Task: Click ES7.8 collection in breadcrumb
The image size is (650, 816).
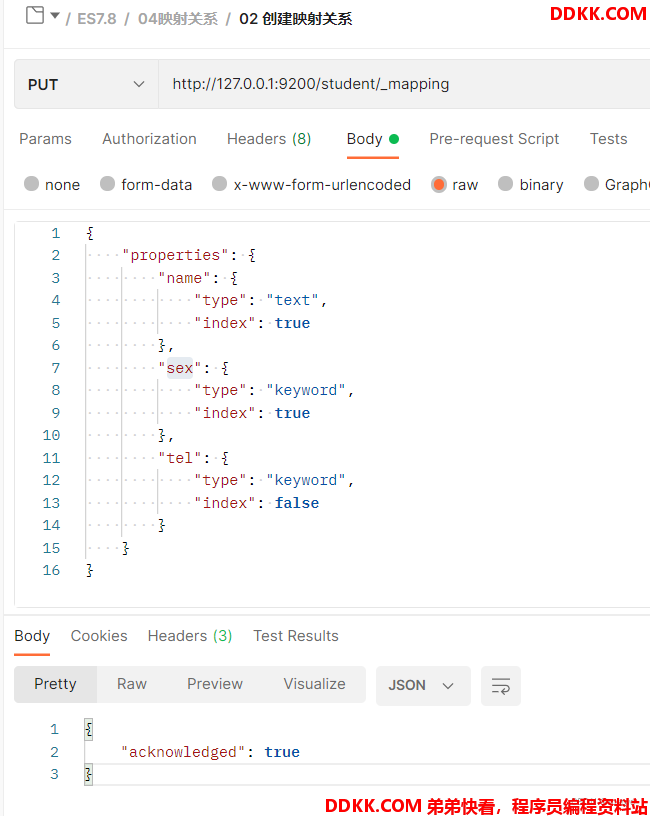Action: [97, 19]
